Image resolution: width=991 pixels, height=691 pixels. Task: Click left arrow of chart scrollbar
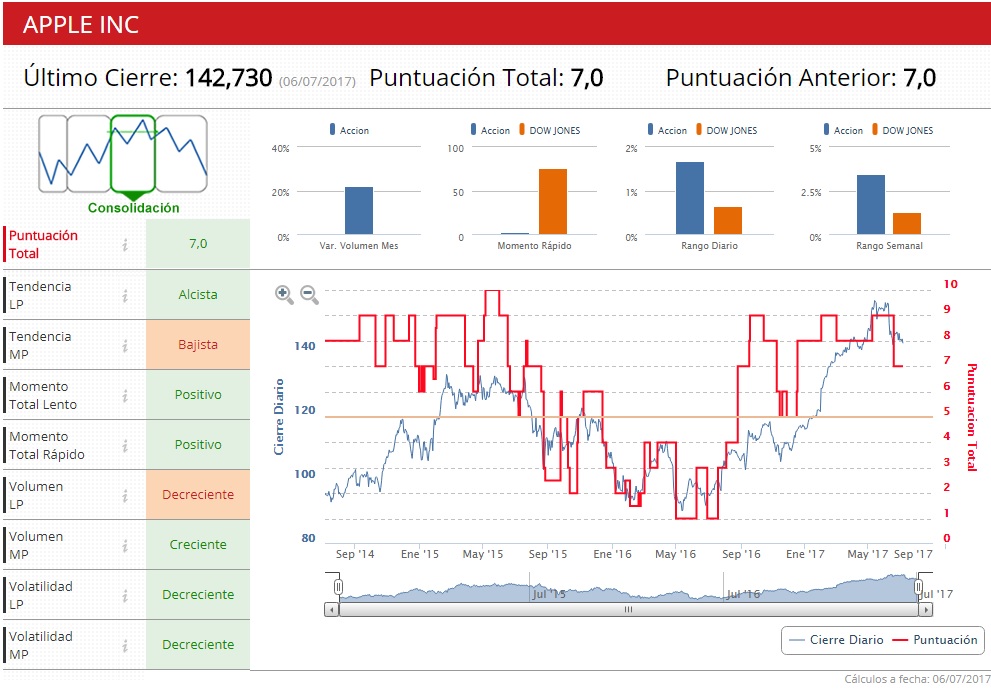(332, 608)
